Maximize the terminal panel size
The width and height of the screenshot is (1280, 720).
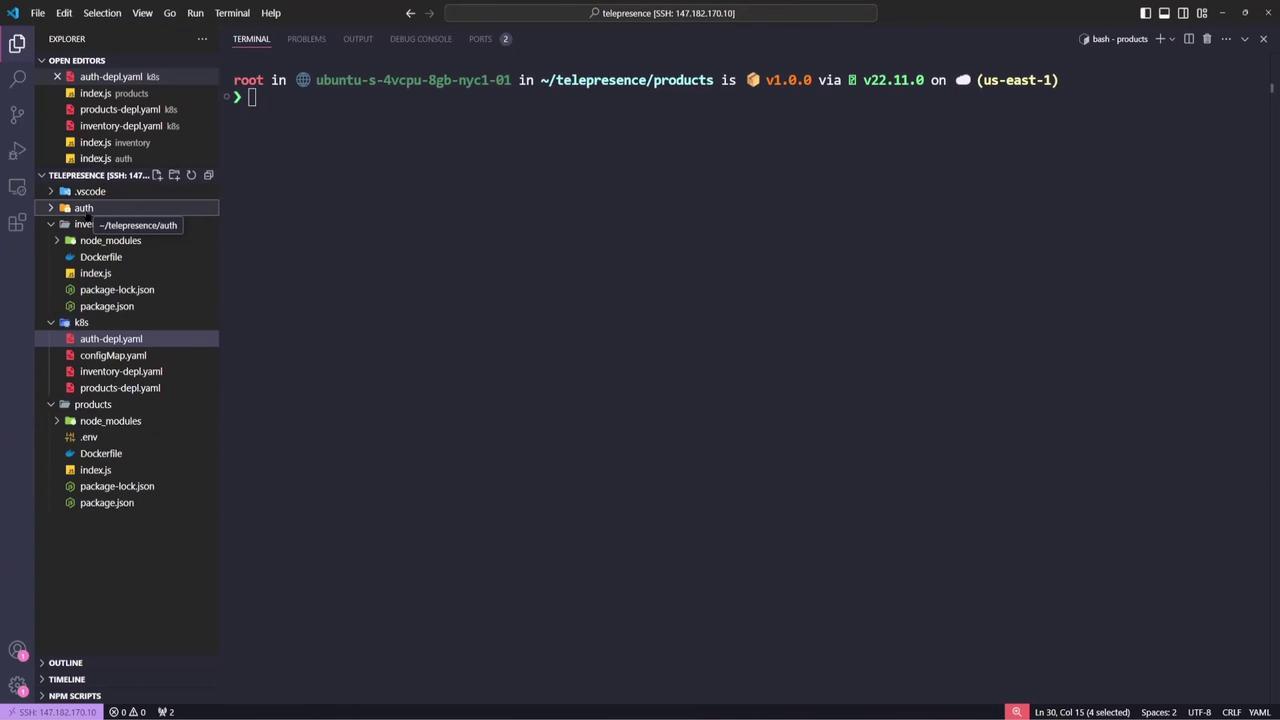(x=1245, y=39)
